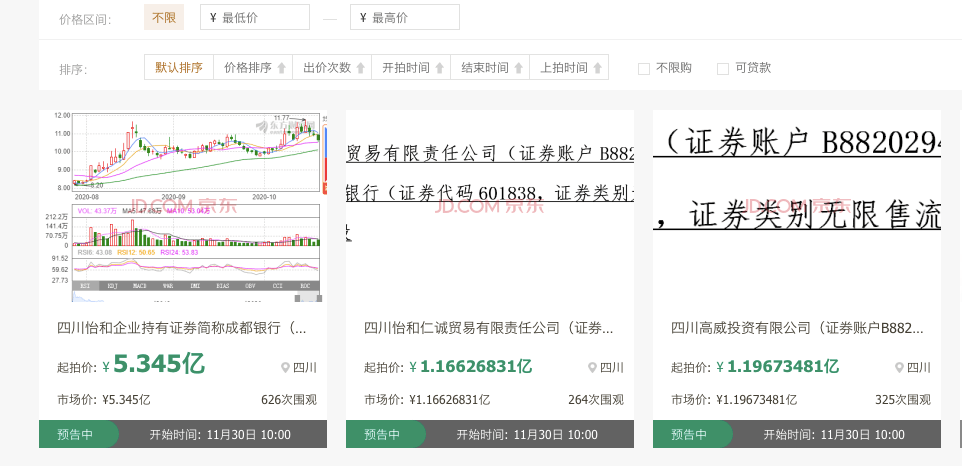Click the 325次围观 view count
Viewport: 962px width, 466px height.
pos(902,400)
